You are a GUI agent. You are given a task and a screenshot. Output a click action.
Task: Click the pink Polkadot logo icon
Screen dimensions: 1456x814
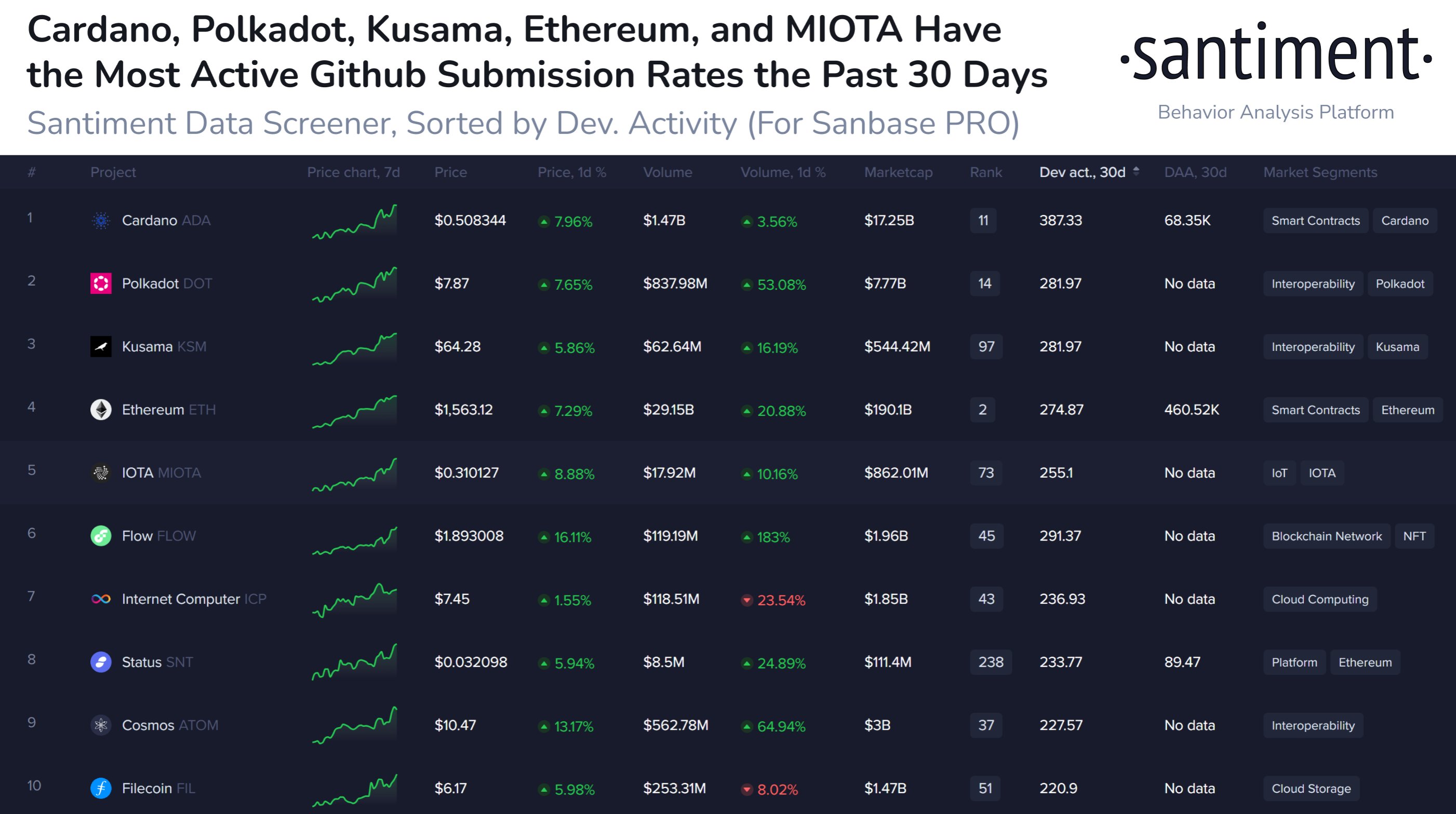[101, 283]
